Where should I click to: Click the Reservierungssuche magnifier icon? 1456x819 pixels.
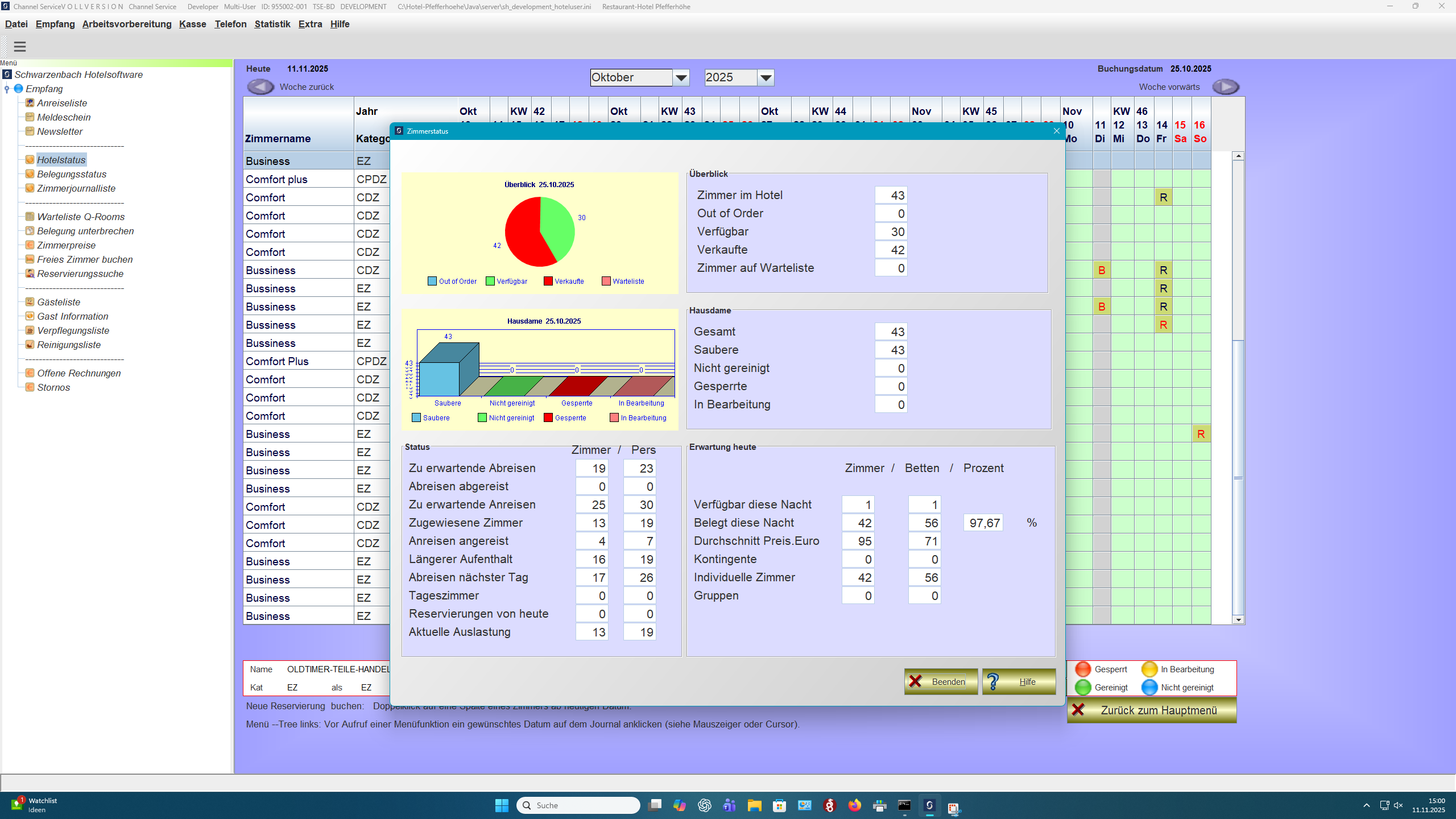pos(30,274)
